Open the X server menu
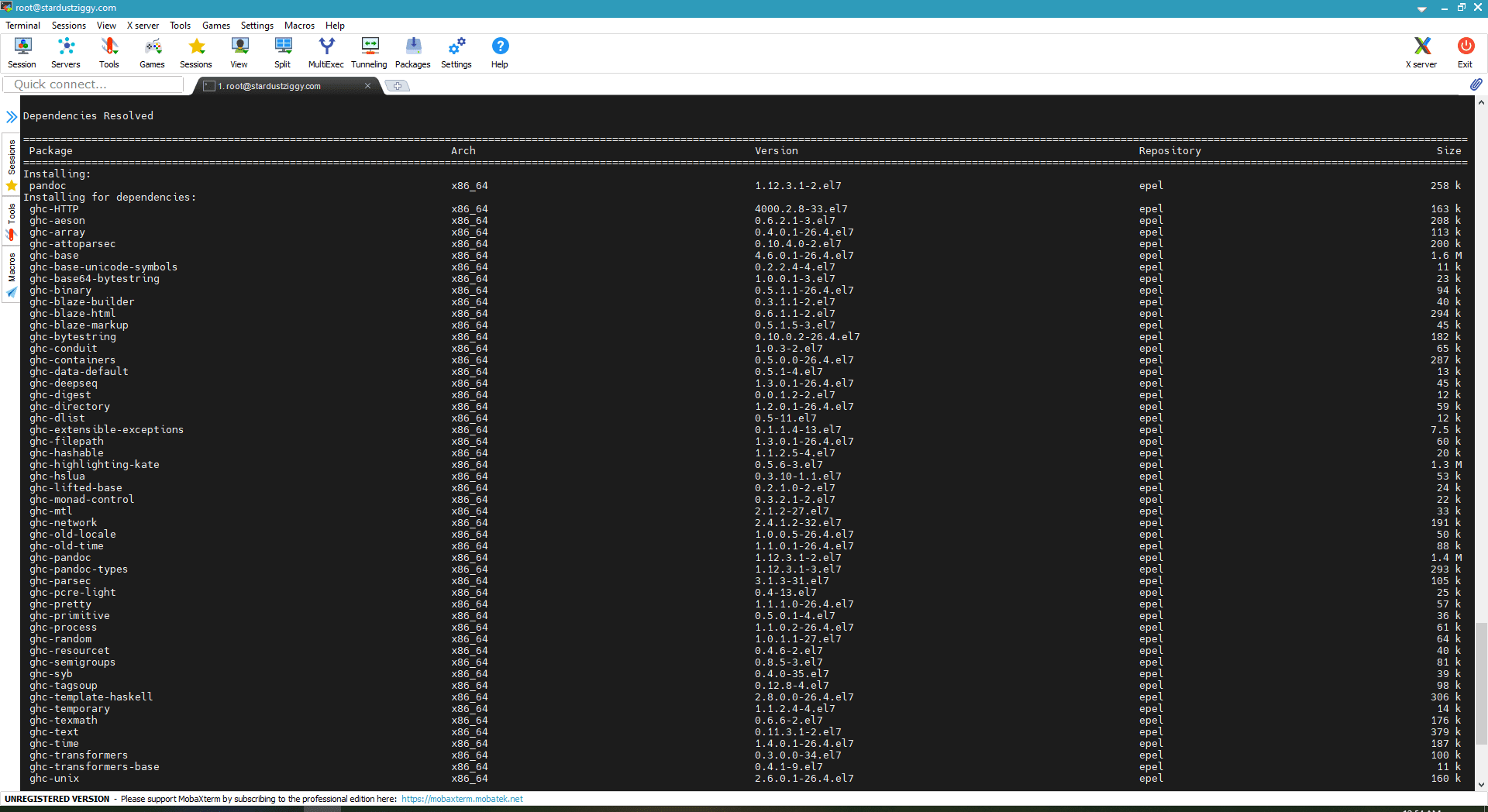This screenshot has width=1488, height=812. (143, 26)
